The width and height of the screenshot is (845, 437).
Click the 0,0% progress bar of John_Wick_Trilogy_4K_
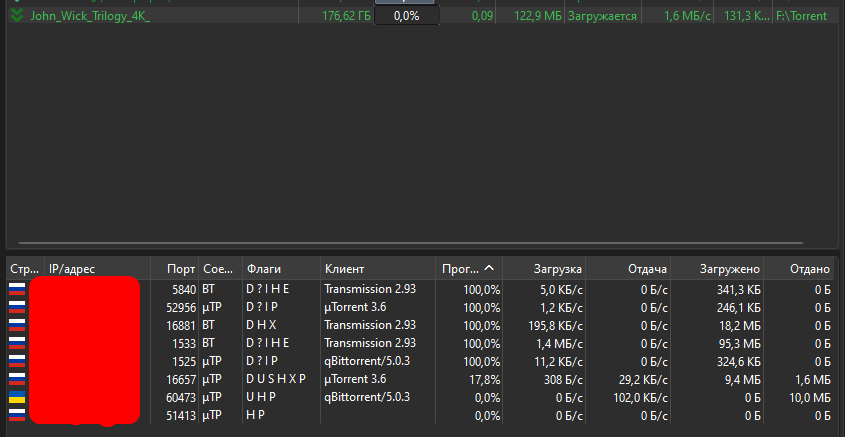pyautogui.click(x=406, y=17)
